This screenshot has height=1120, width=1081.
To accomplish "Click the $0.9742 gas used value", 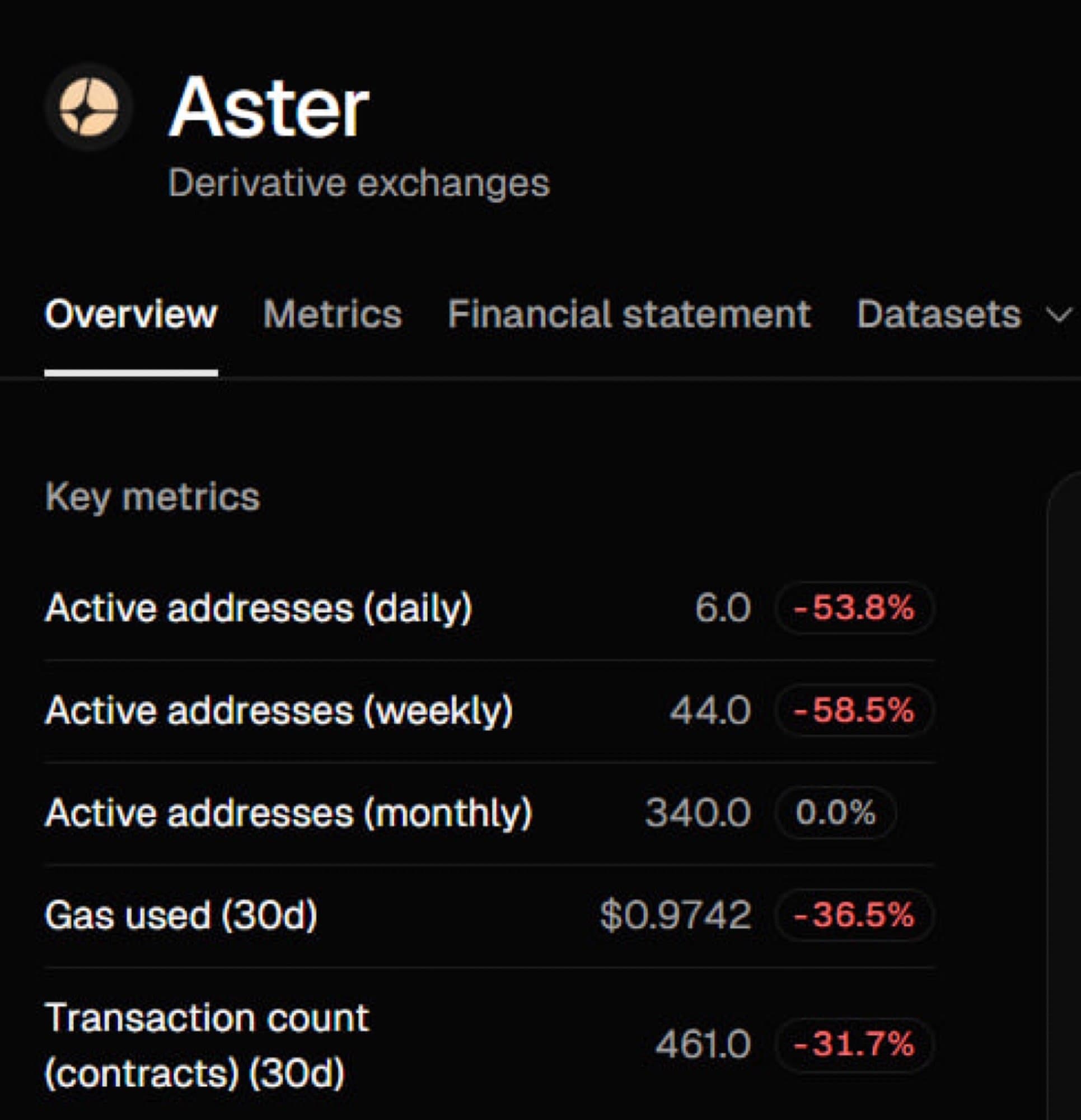I will tap(675, 915).
